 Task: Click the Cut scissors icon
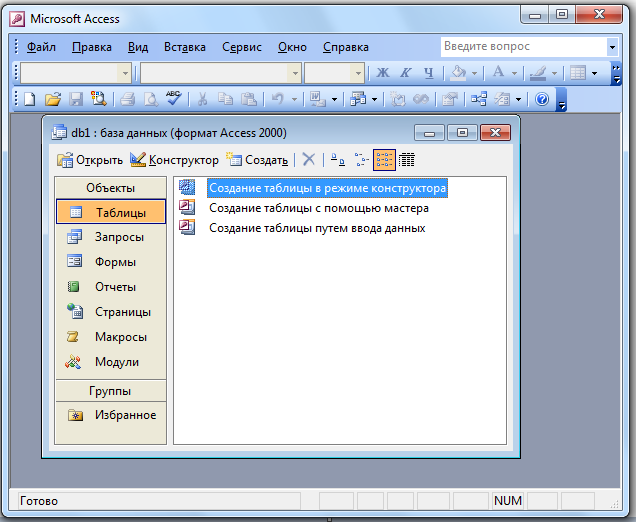click(x=202, y=99)
